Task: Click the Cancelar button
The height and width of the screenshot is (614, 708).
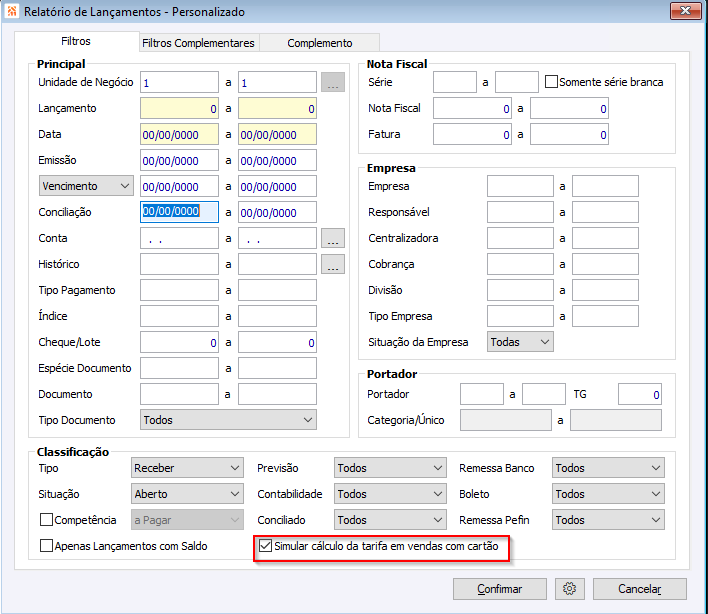Action: 640,589
